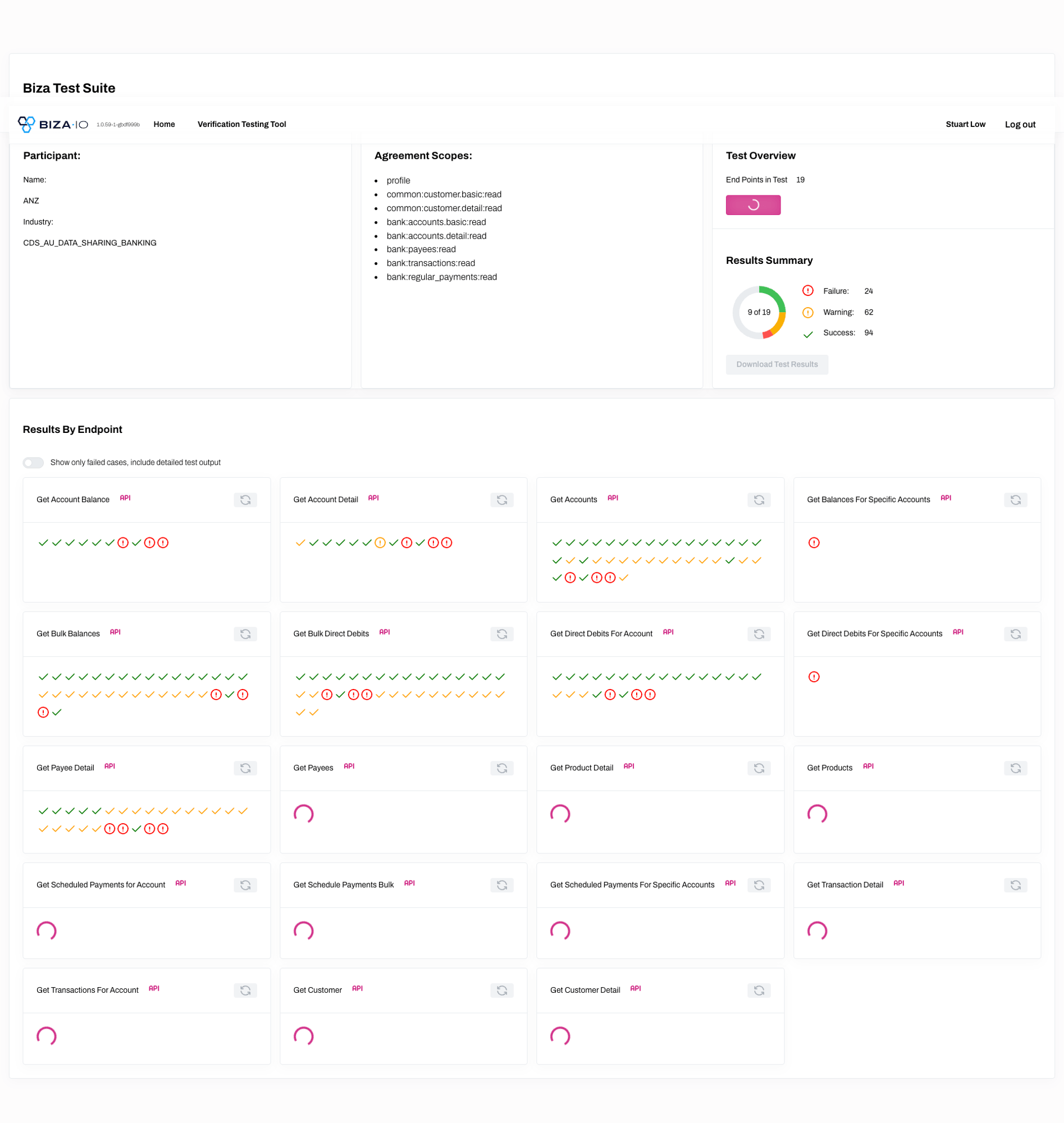Refresh Get Payee Detail endpoint results

(x=245, y=768)
